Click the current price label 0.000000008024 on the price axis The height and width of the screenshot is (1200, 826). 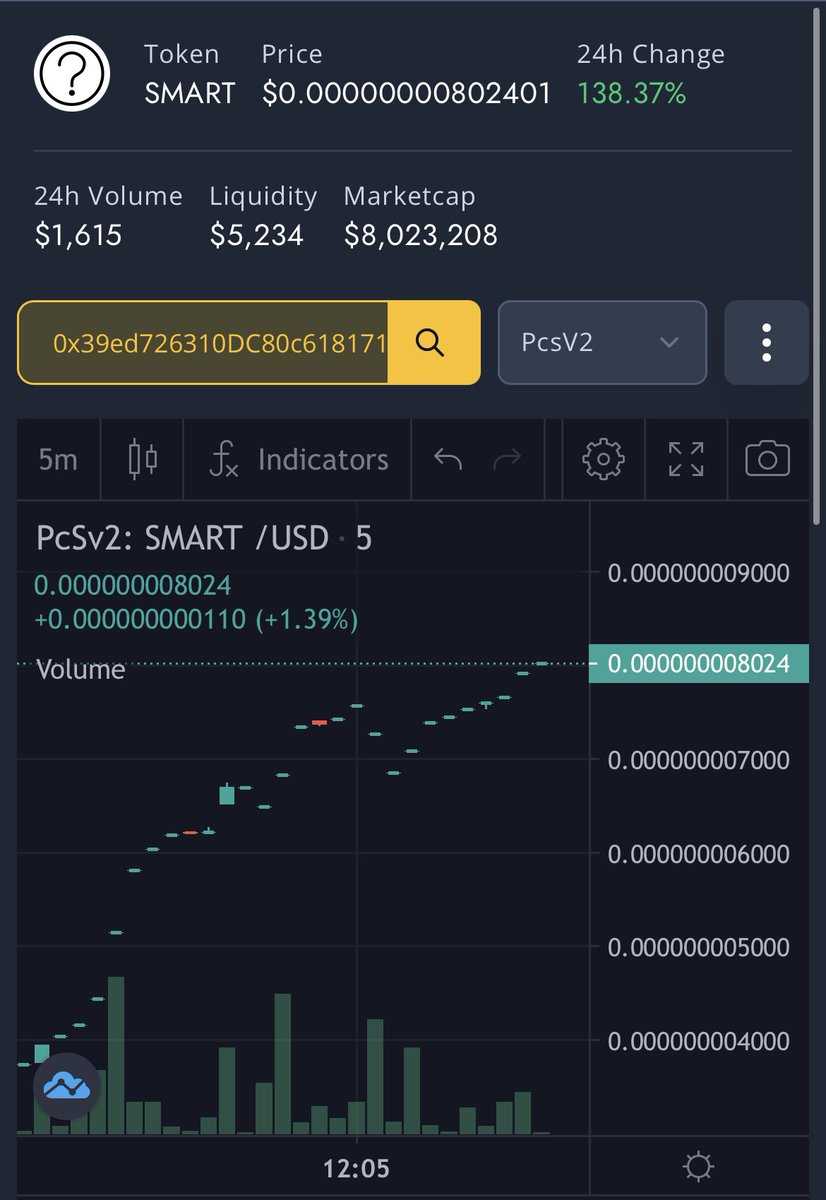point(698,664)
